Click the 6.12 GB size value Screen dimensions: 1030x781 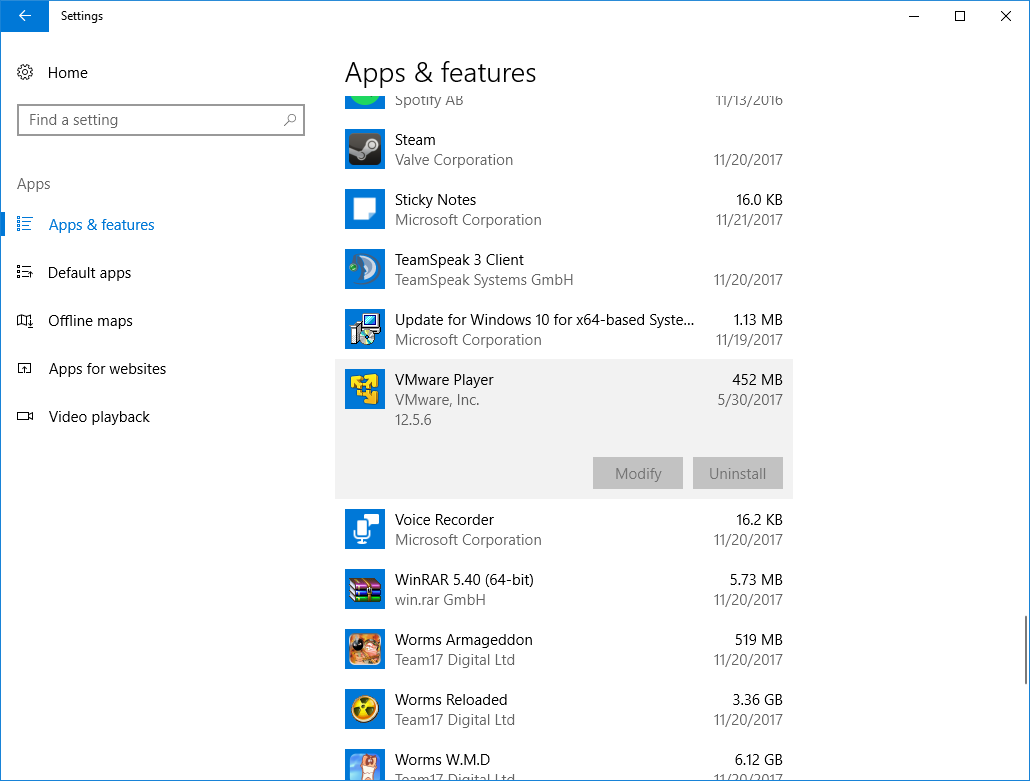click(x=759, y=759)
